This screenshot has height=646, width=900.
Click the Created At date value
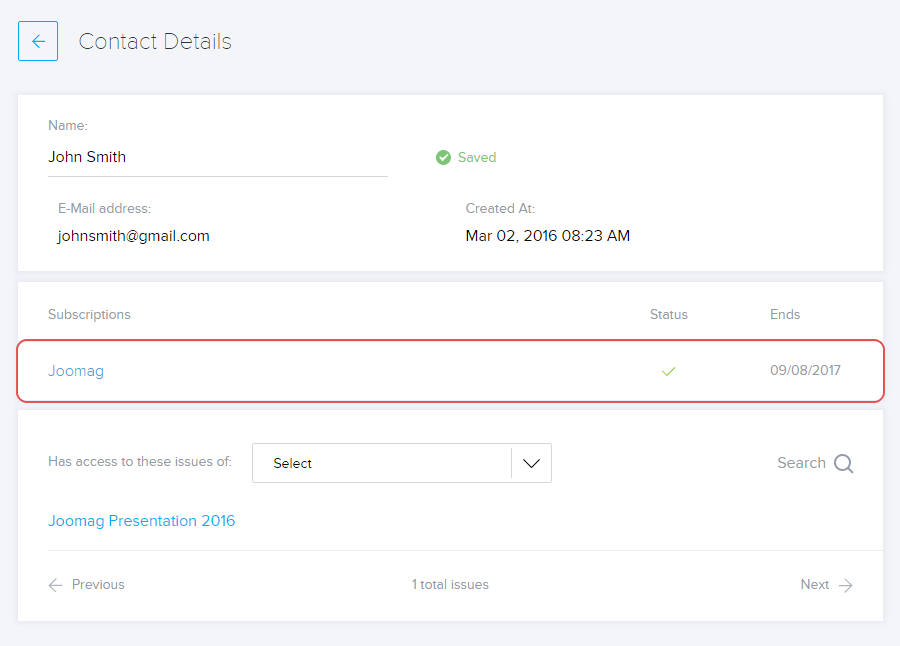tap(547, 236)
